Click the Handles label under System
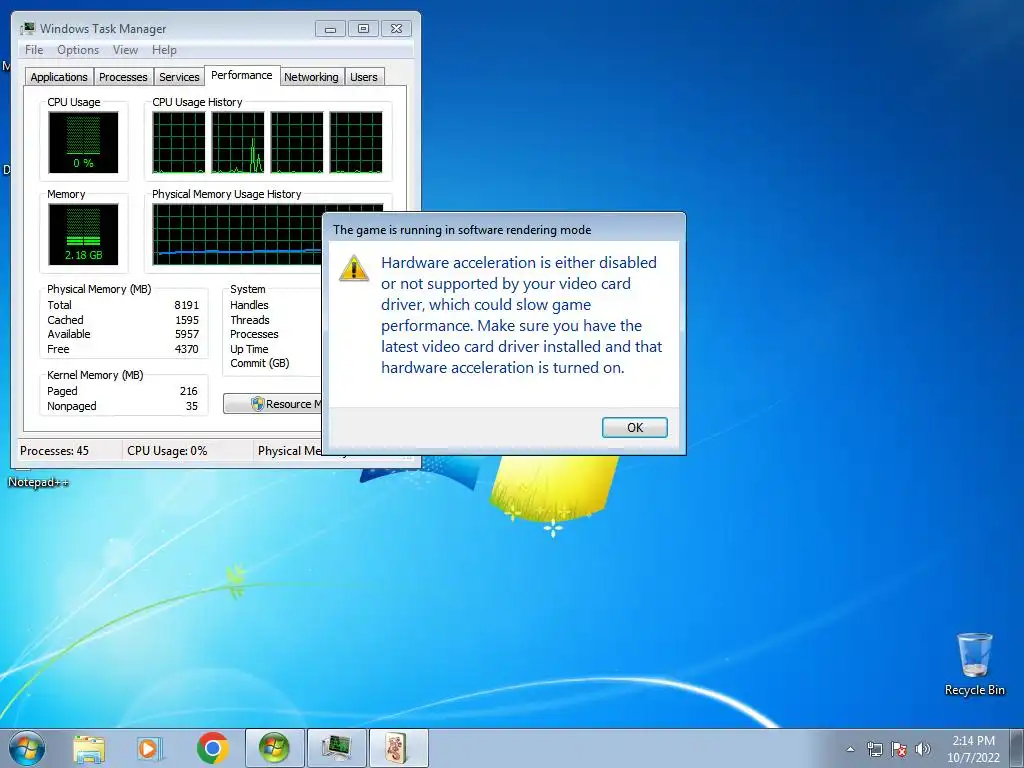Screen dimensions: 1024x768 click(x=249, y=305)
